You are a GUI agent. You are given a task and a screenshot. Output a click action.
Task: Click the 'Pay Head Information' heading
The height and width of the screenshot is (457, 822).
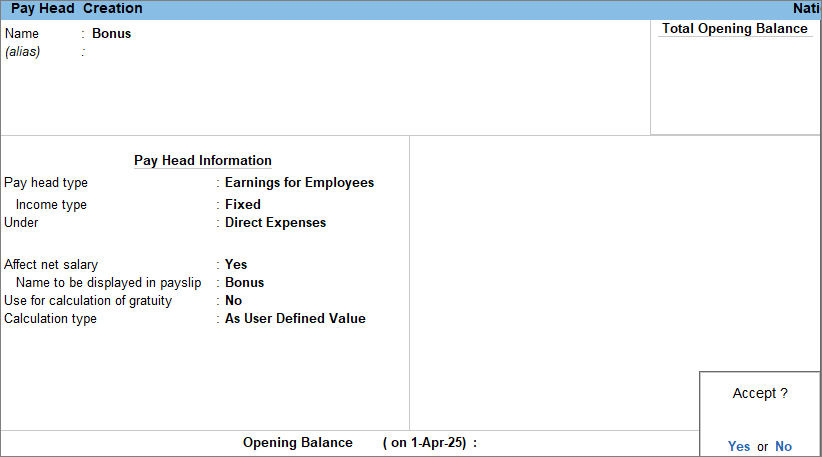(x=203, y=161)
